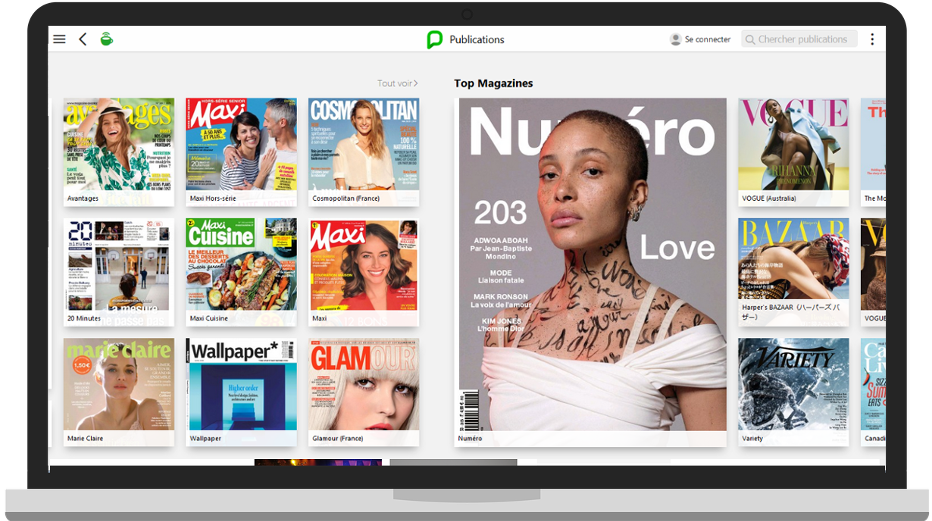
Task: Go back with the arrow icon
Action: coord(83,39)
